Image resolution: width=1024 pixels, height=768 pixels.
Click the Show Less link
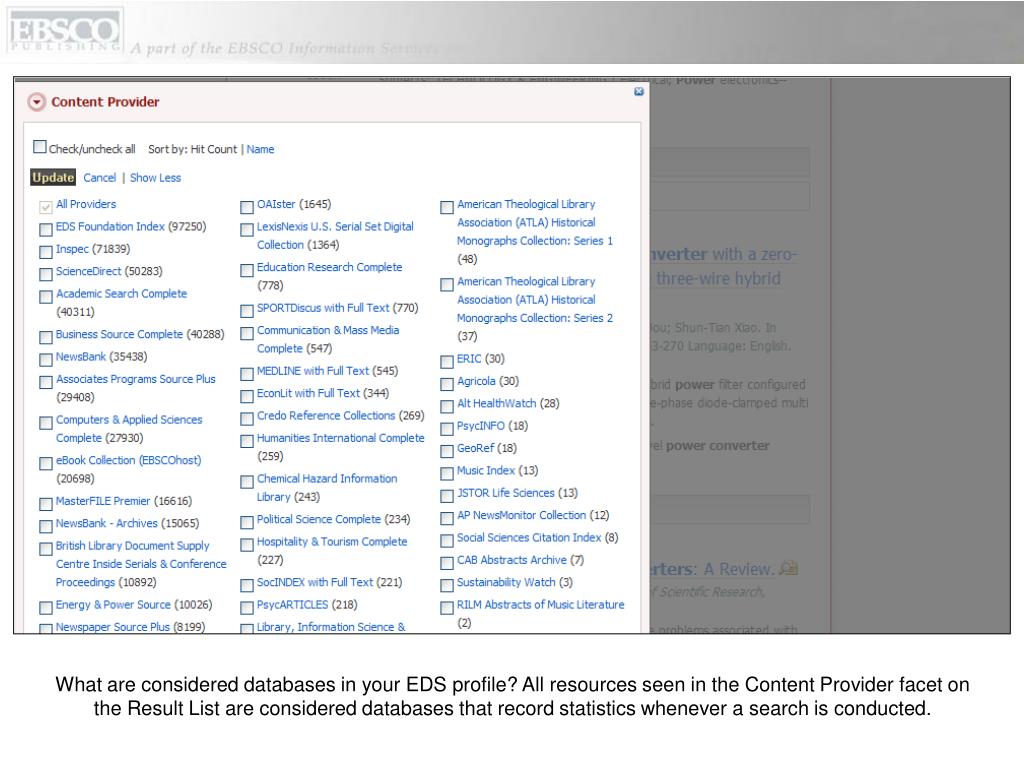(x=155, y=178)
